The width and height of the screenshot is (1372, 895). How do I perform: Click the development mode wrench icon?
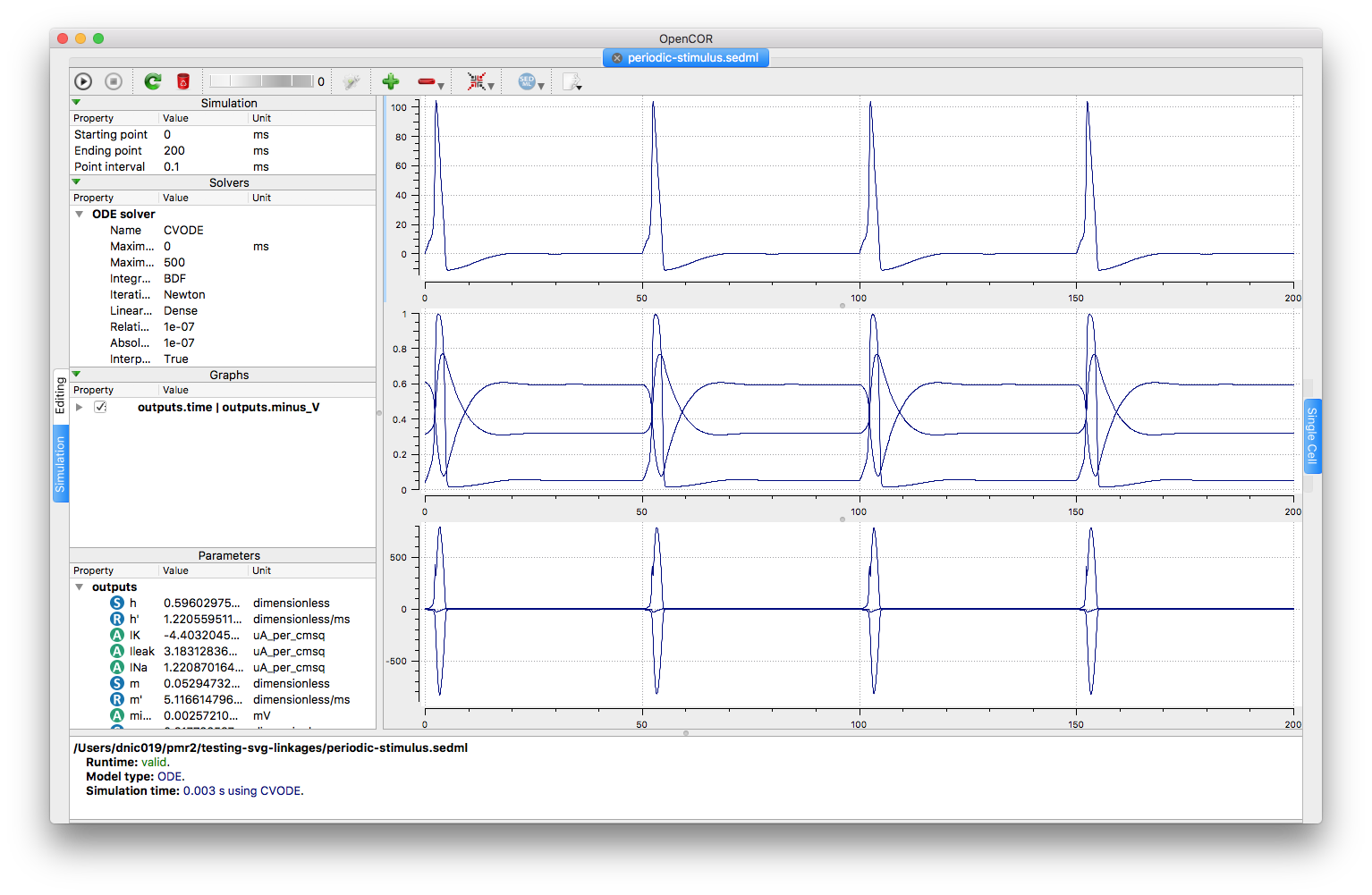[351, 82]
